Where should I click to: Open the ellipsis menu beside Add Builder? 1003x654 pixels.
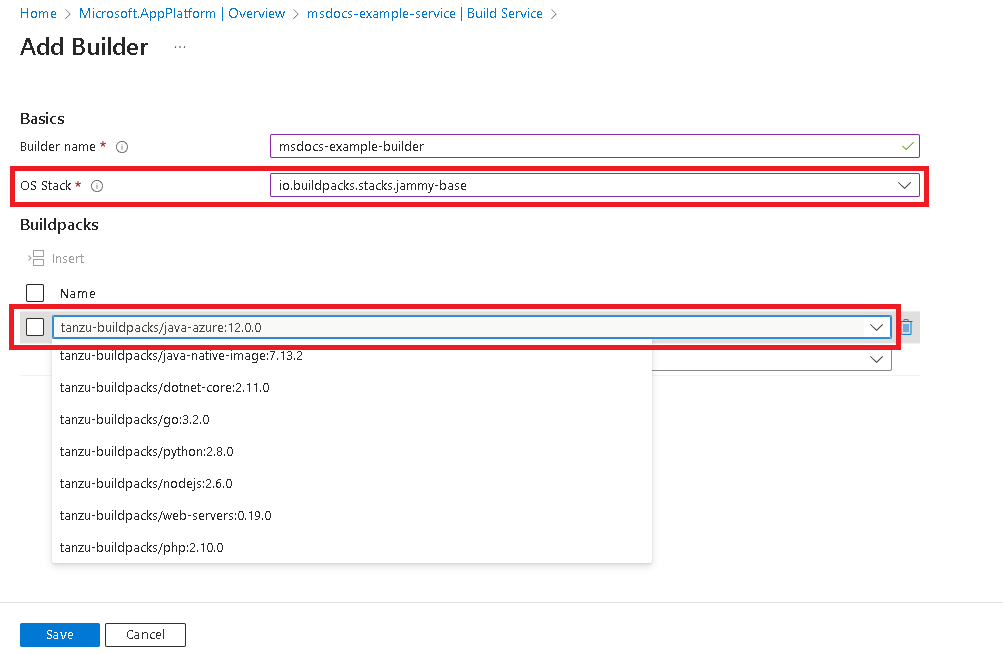(180, 47)
